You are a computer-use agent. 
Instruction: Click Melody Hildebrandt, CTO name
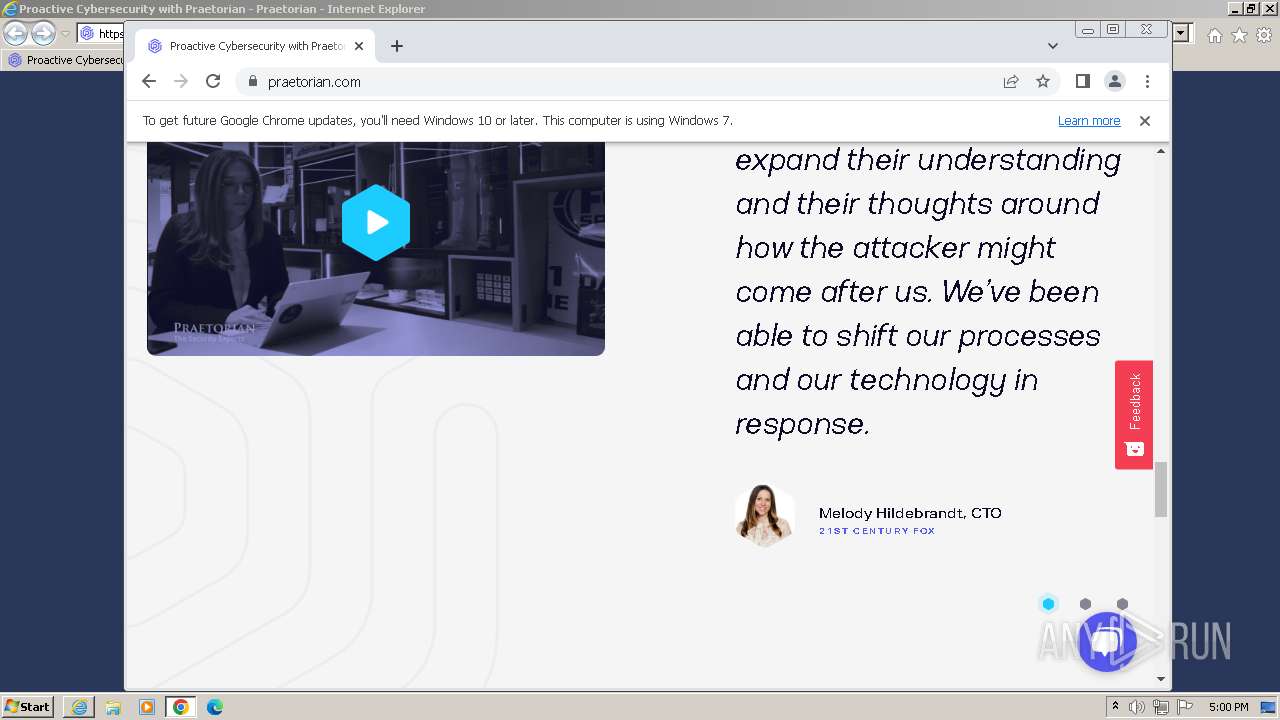coord(910,513)
